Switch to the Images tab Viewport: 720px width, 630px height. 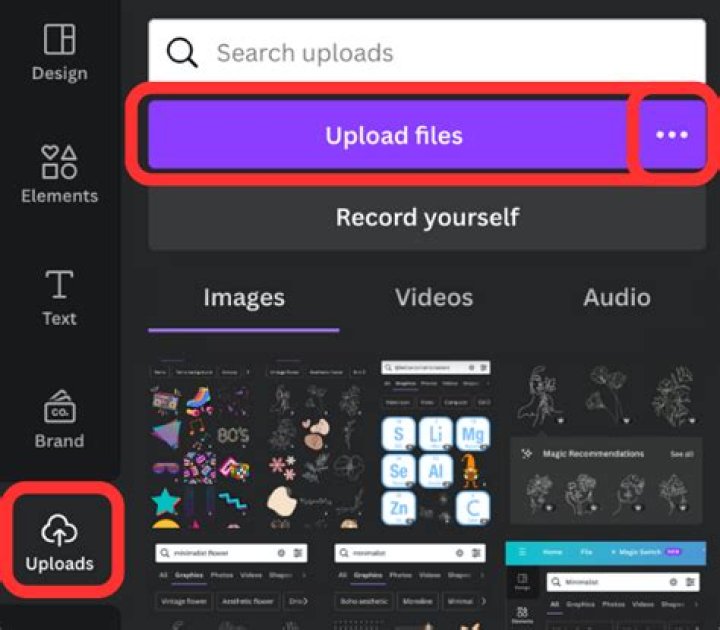click(244, 297)
